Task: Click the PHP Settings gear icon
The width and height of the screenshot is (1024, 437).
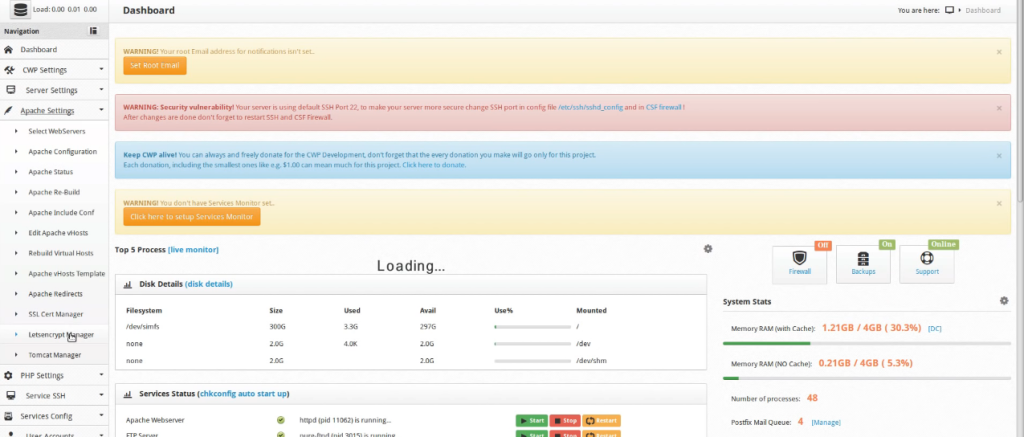Action: [8, 376]
